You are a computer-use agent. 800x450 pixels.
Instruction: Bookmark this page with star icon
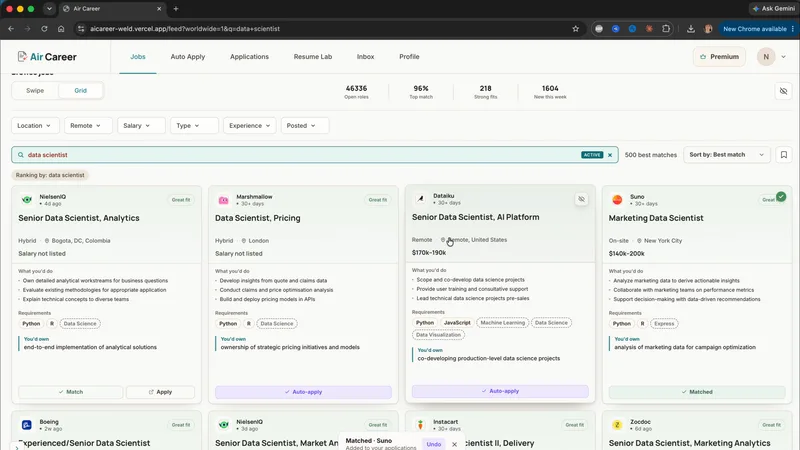[576, 29]
